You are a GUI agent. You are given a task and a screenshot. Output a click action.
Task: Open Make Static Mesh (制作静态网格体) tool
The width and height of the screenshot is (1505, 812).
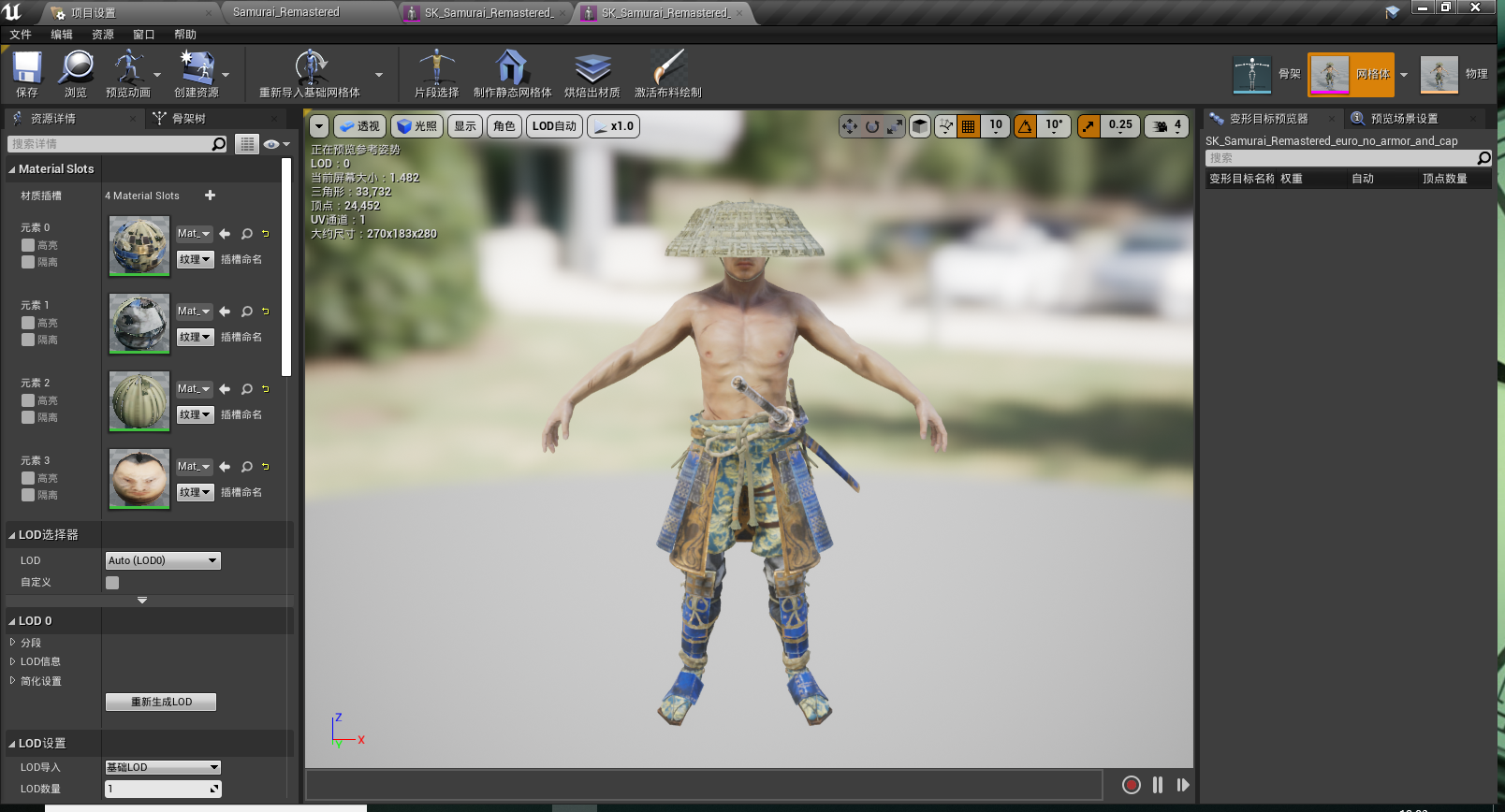coord(511,73)
